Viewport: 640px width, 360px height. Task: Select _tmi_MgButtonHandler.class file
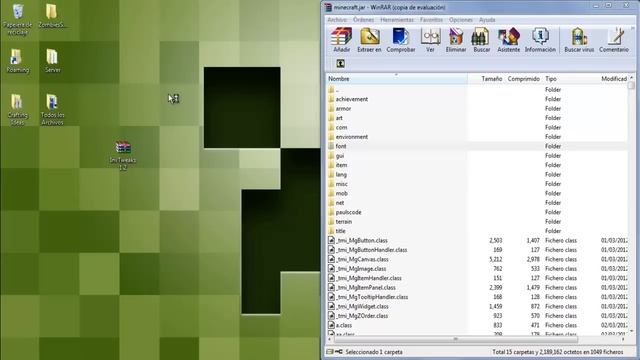pos(477,250)
